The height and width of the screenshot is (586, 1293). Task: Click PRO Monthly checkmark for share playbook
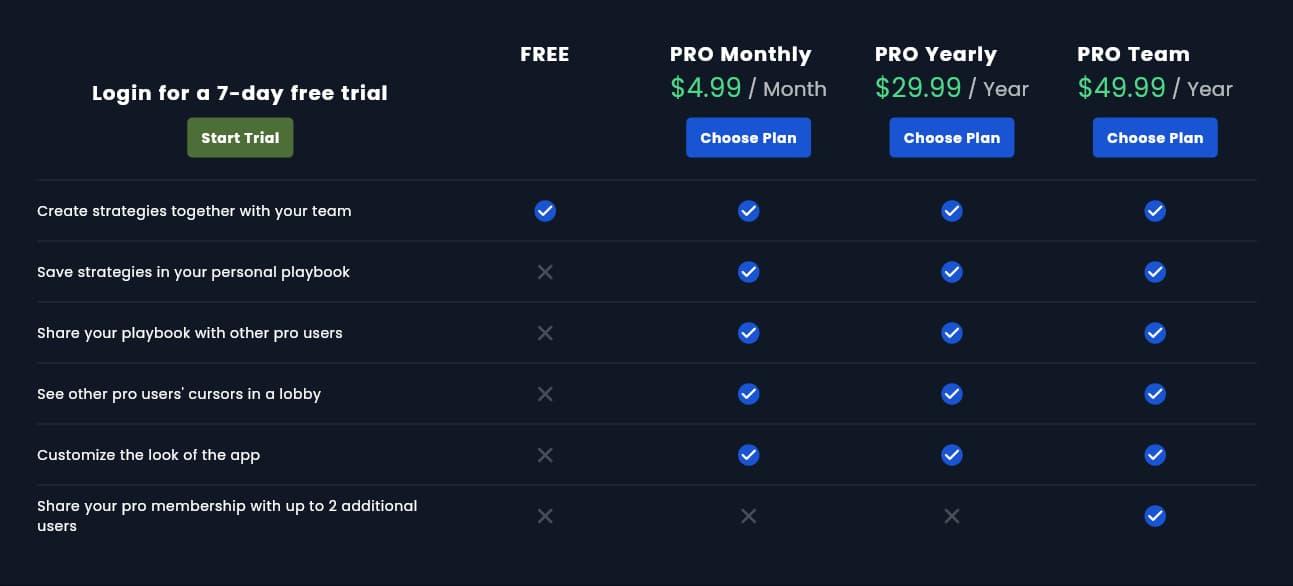click(x=748, y=333)
